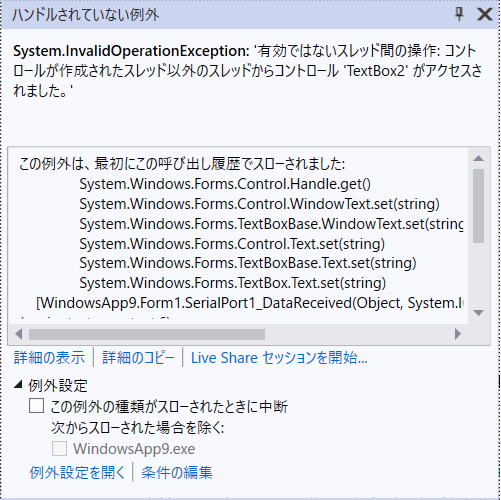Image resolution: width=501 pixels, height=500 pixels.
Task: Select the SerialPort1_DataReceived stack frame line
Action: point(250,303)
